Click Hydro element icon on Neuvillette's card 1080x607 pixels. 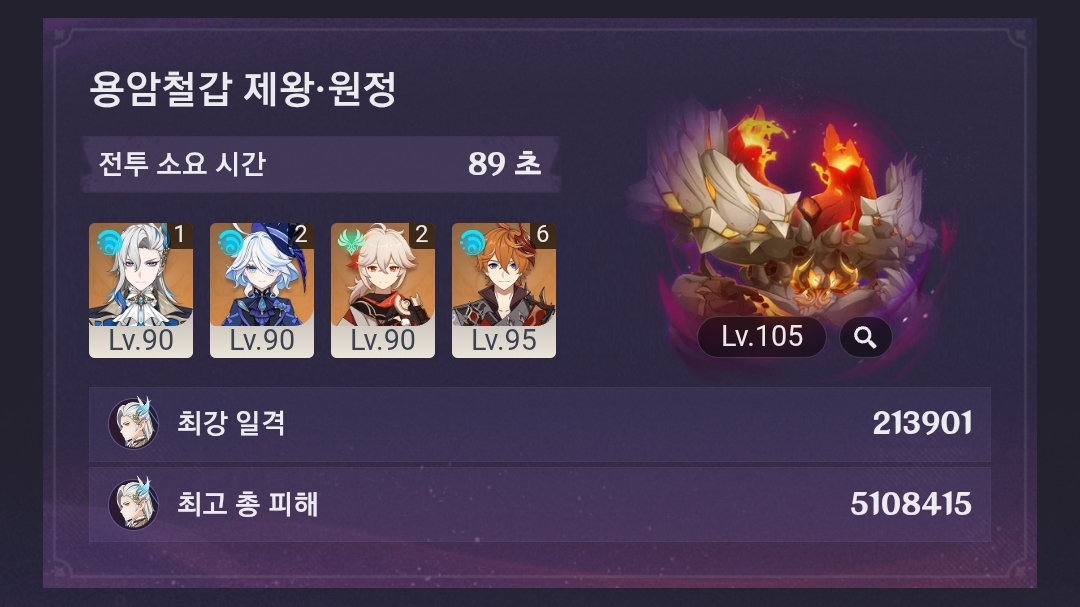coord(109,243)
